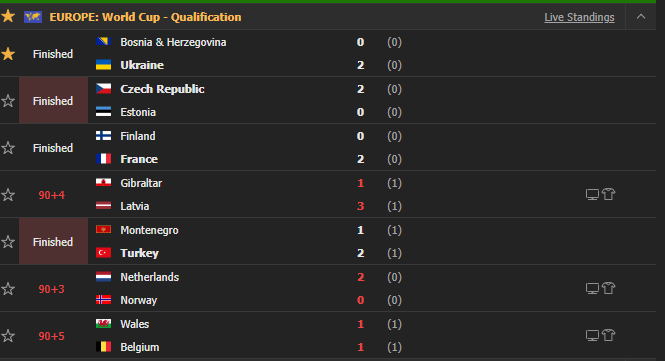Open shirt lineups icon for Wales vs Belgium
This screenshot has width=665, height=361.
[608, 336]
